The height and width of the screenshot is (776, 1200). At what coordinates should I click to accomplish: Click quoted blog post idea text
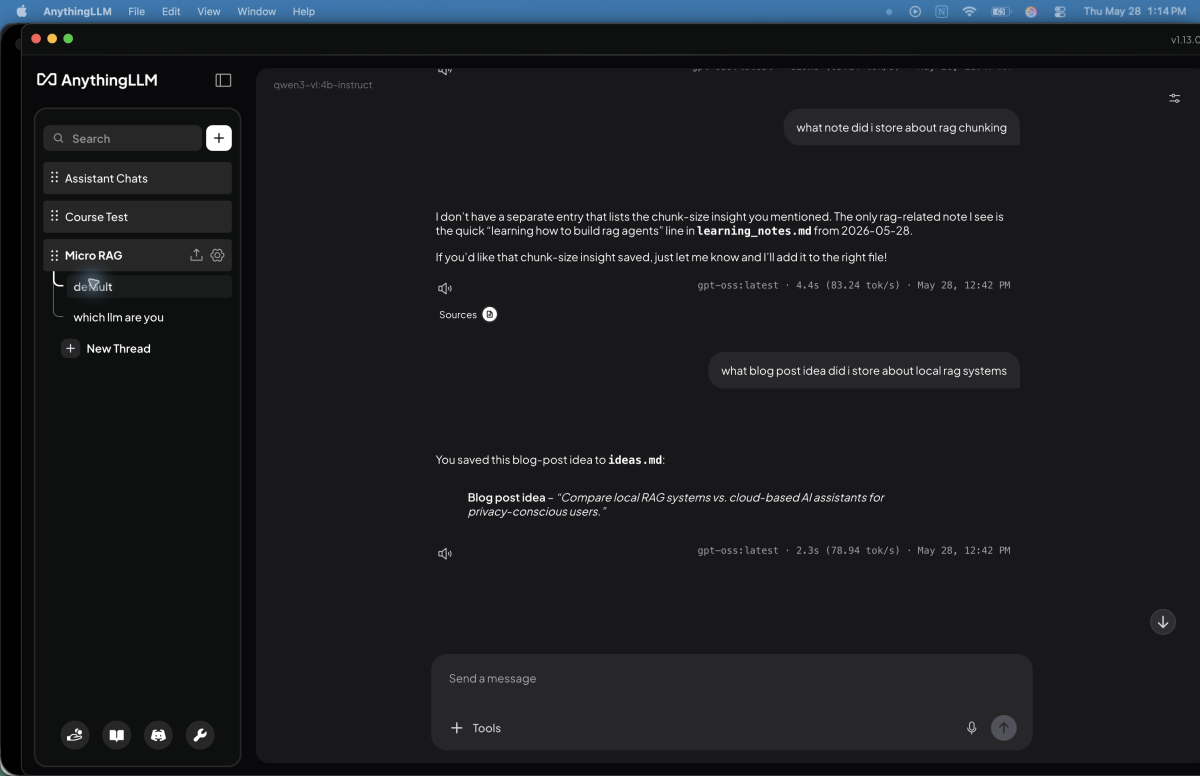(x=676, y=504)
